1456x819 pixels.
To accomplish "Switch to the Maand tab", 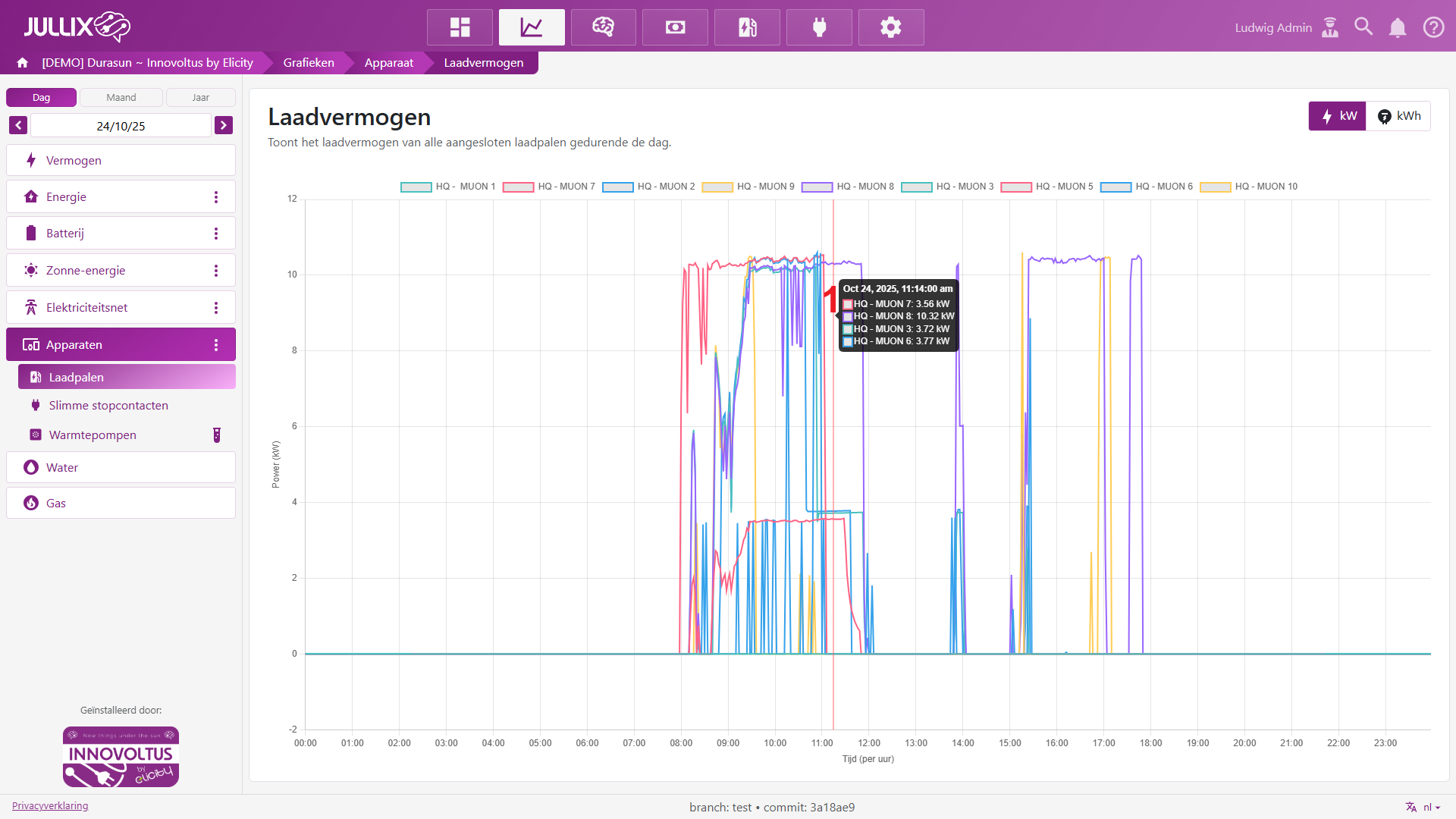I will pyautogui.click(x=121, y=98).
